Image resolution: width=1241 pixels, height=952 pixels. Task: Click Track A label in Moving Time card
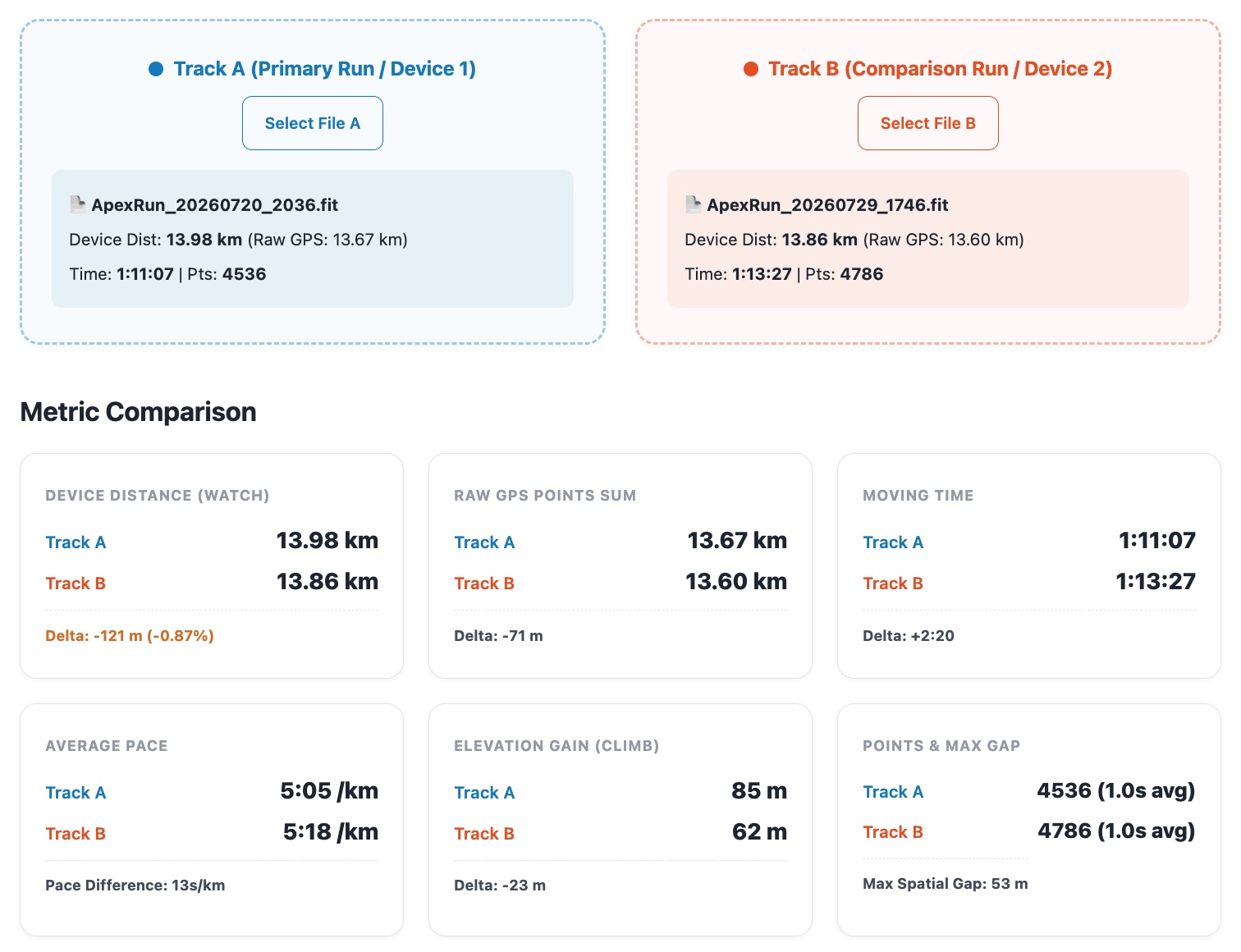[893, 542]
